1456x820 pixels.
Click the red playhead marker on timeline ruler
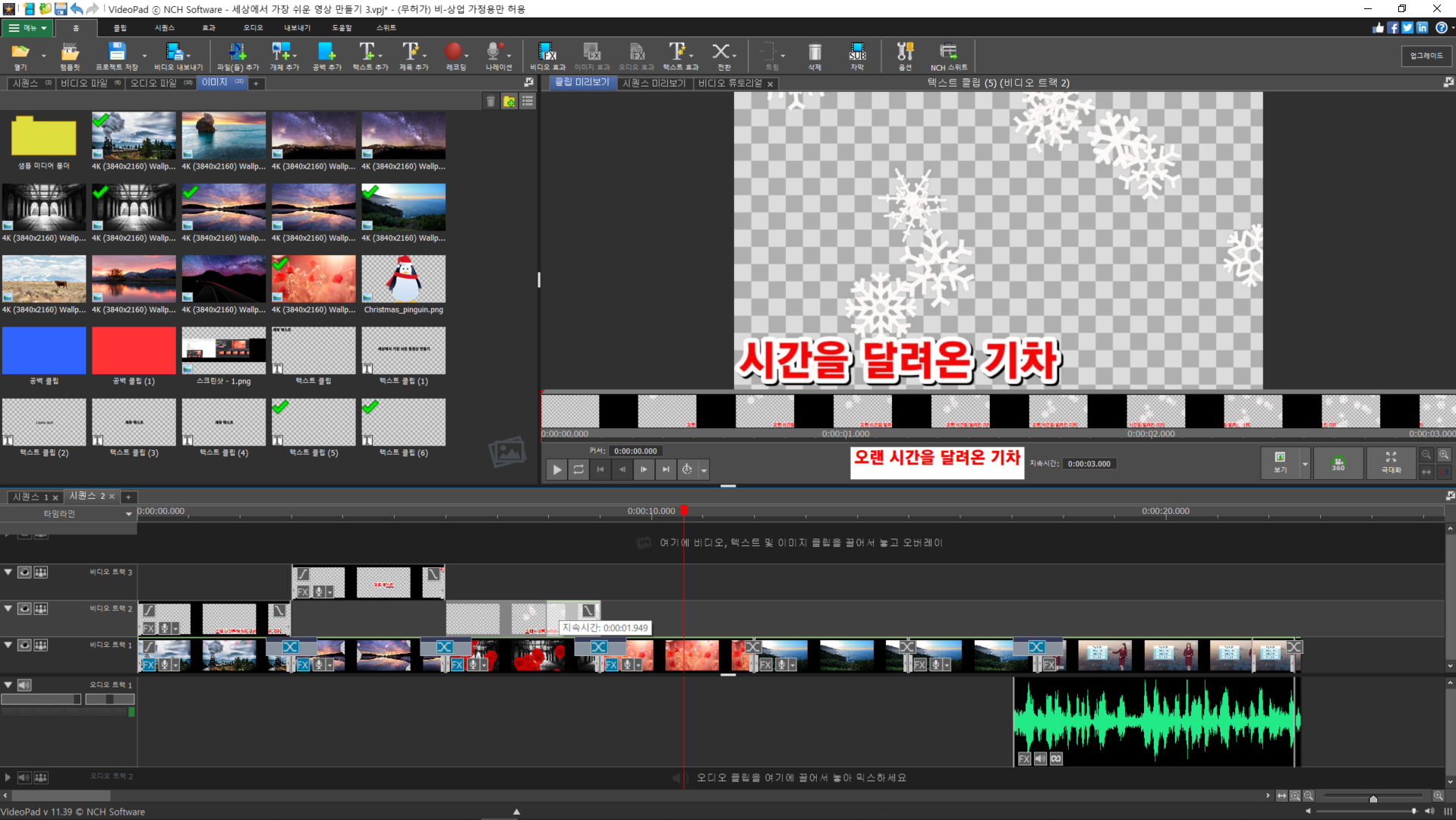[684, 511]
